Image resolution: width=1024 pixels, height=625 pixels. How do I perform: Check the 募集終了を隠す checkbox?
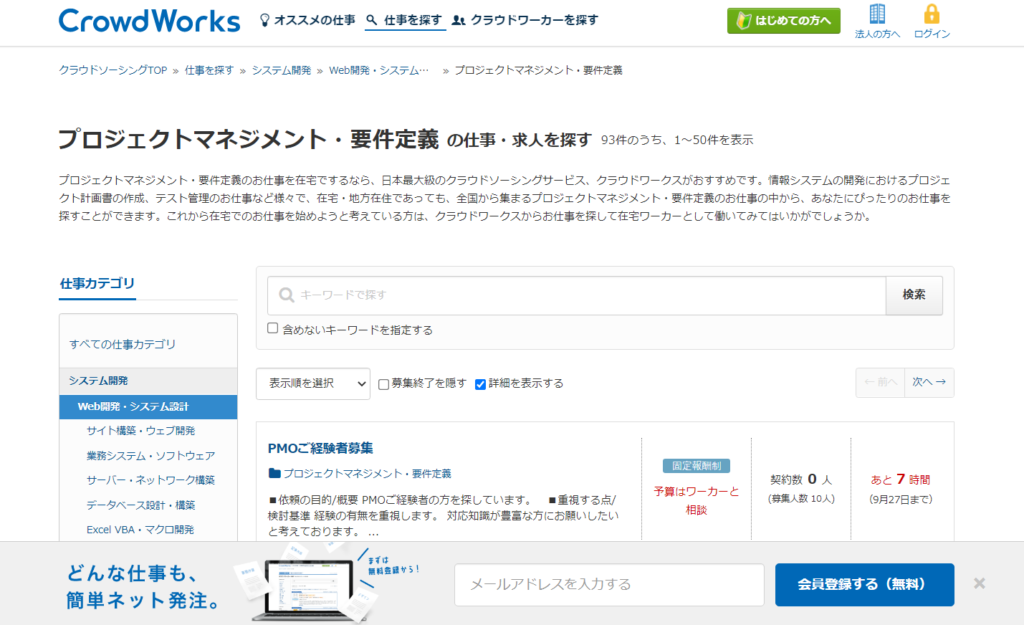383,383
